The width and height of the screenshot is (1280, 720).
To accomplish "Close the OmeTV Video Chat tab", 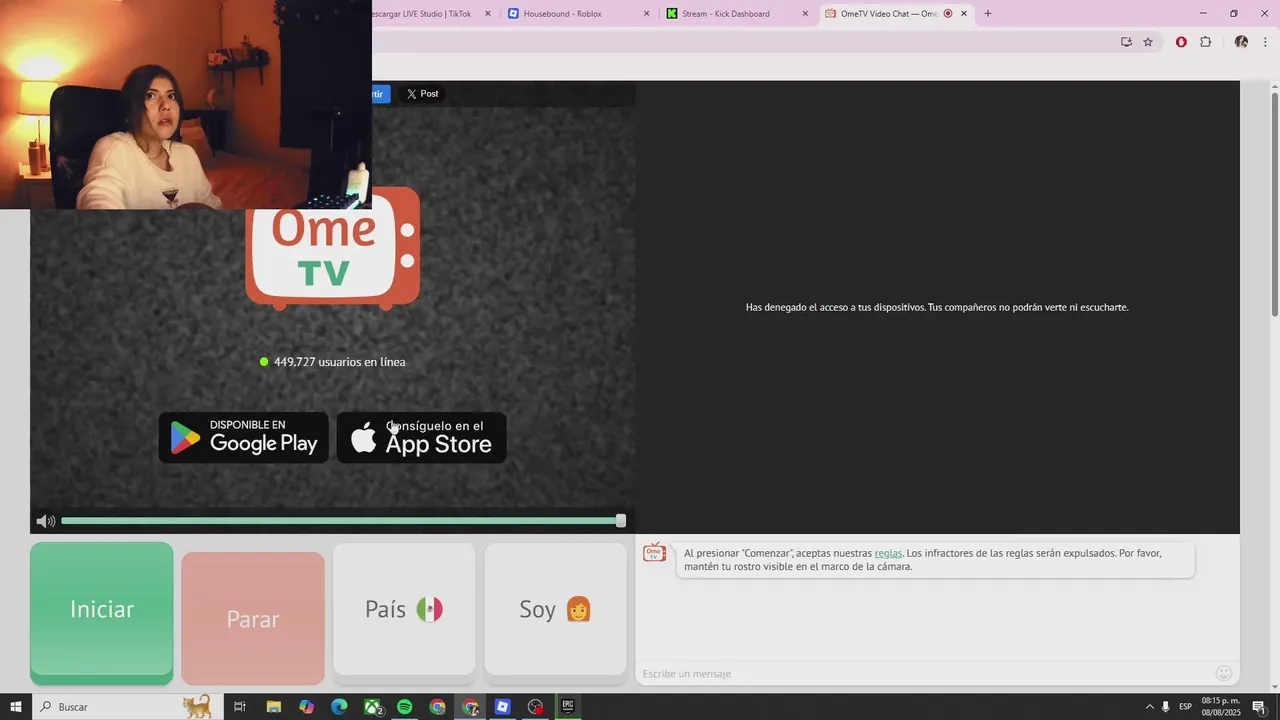I will 964,14.
